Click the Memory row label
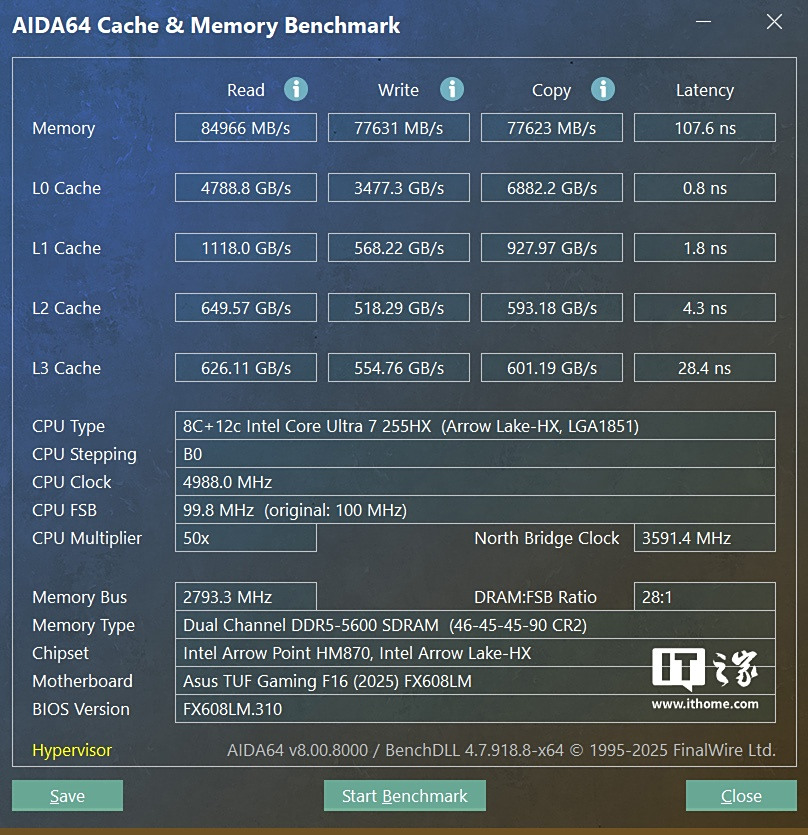 (x=63, y=128)
